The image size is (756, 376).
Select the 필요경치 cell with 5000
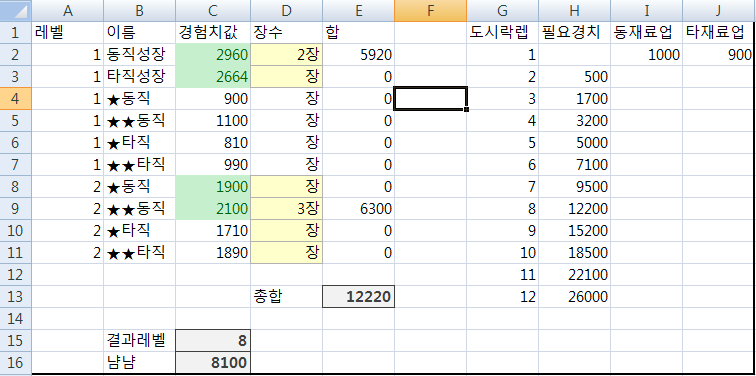point(575,143)
